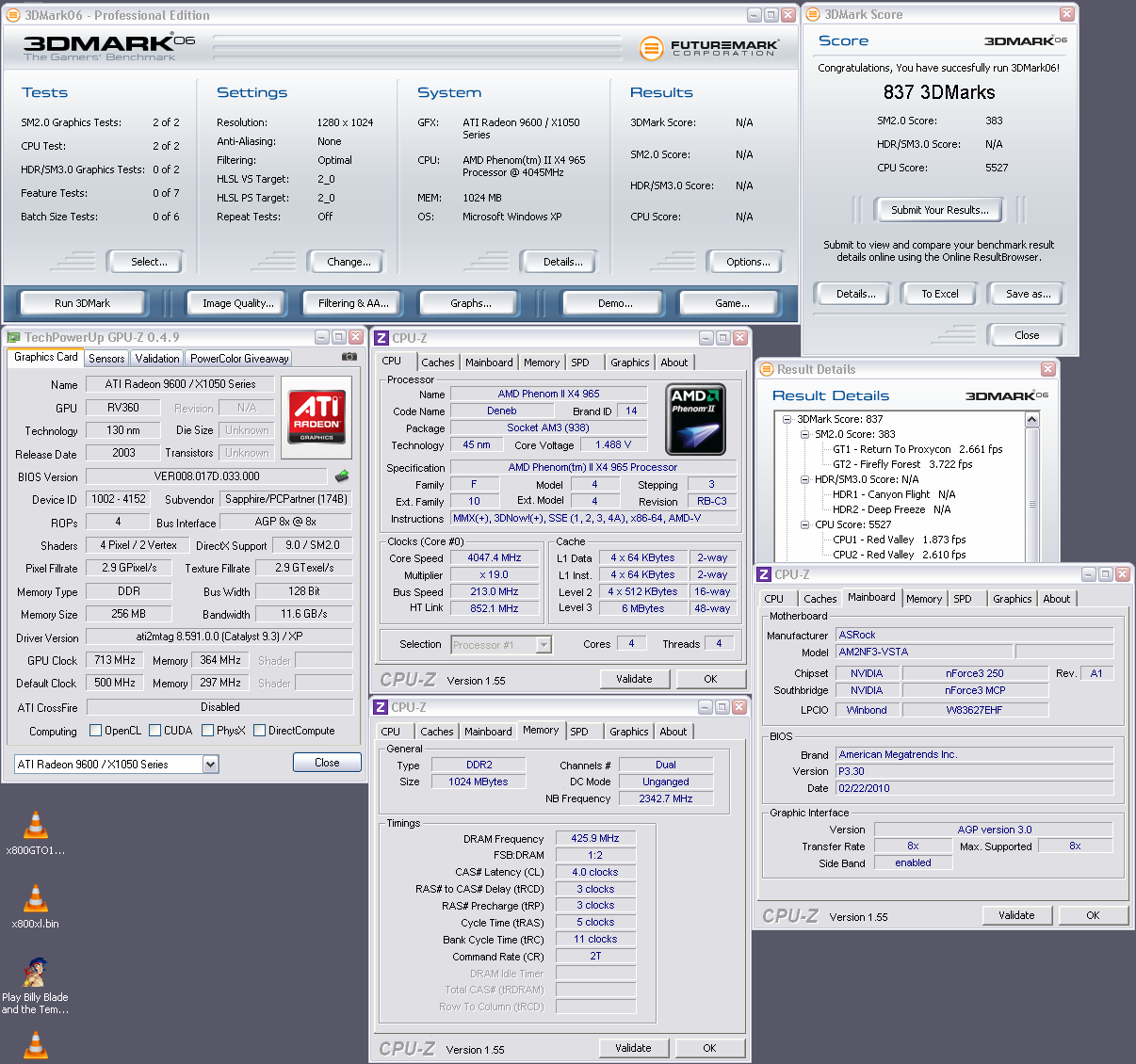1136x1064 pixels.
Task: Click the AMD Phenom II logo in CPU-Z
Action: coord(696,420)
